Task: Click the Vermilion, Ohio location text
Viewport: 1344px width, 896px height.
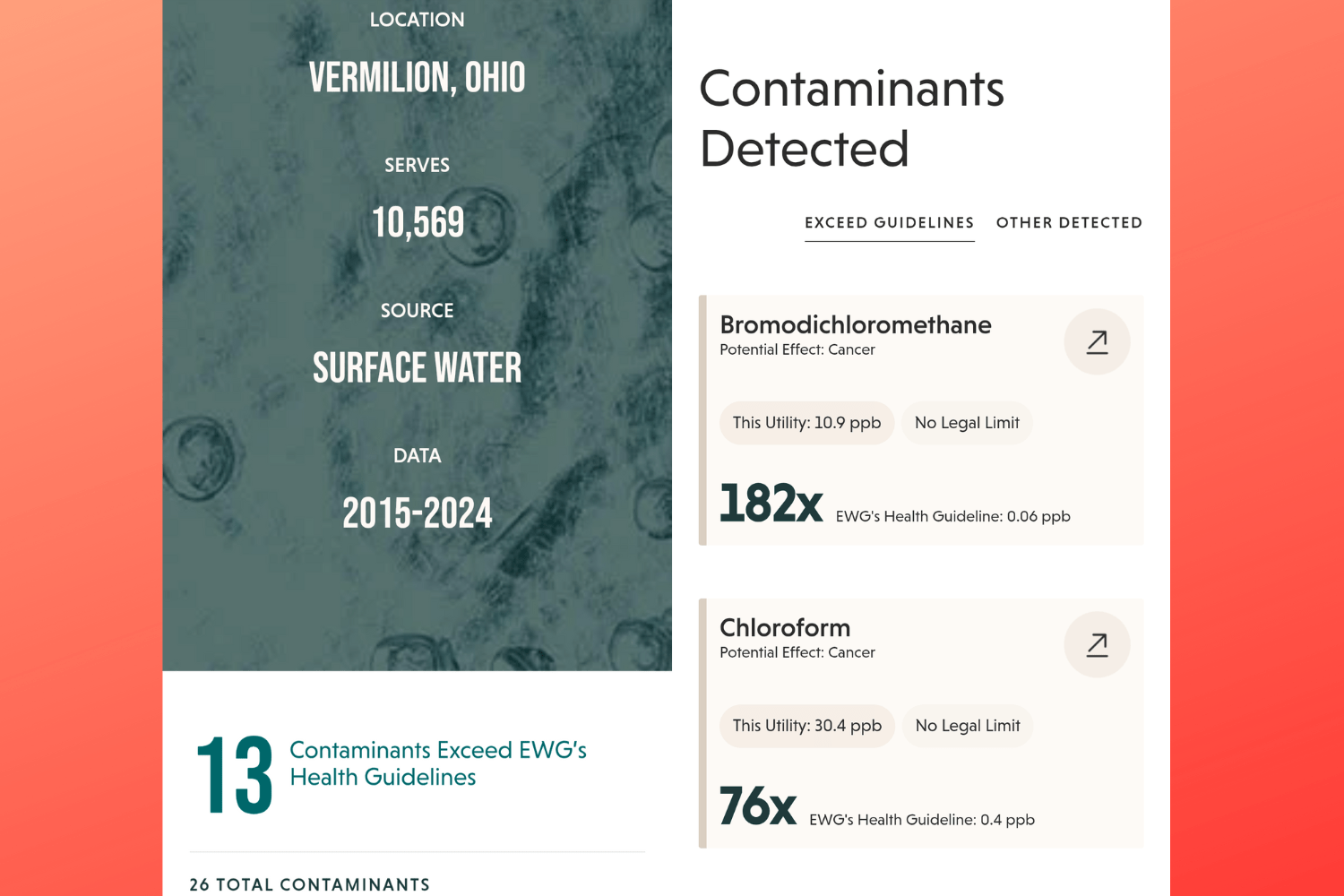Action: [x=417, y=78]
